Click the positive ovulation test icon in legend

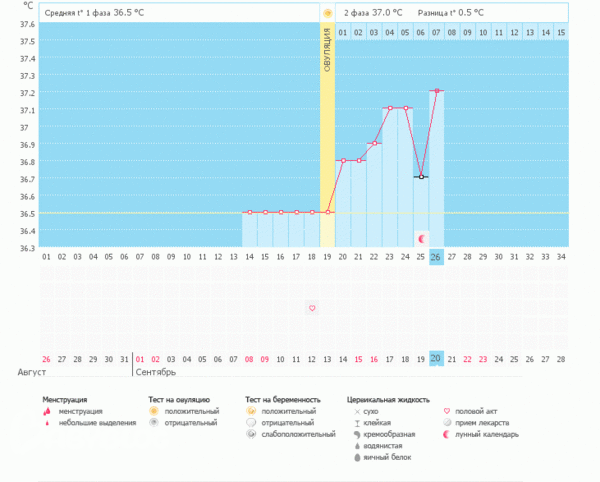(153, 410)
